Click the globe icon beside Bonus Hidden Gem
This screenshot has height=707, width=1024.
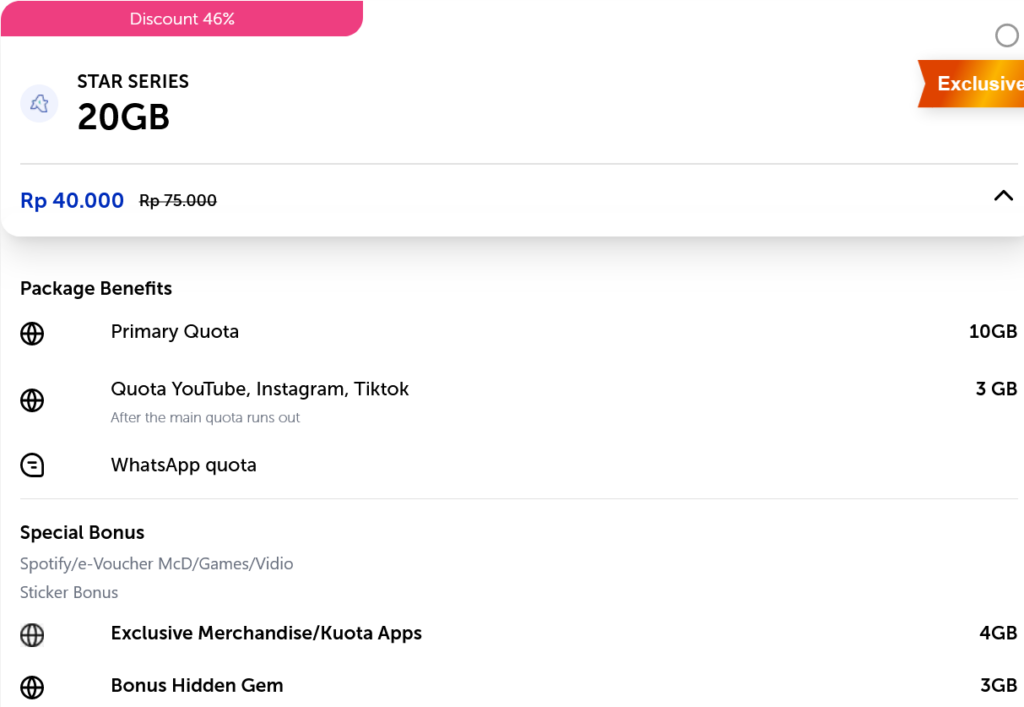(32, 687)
